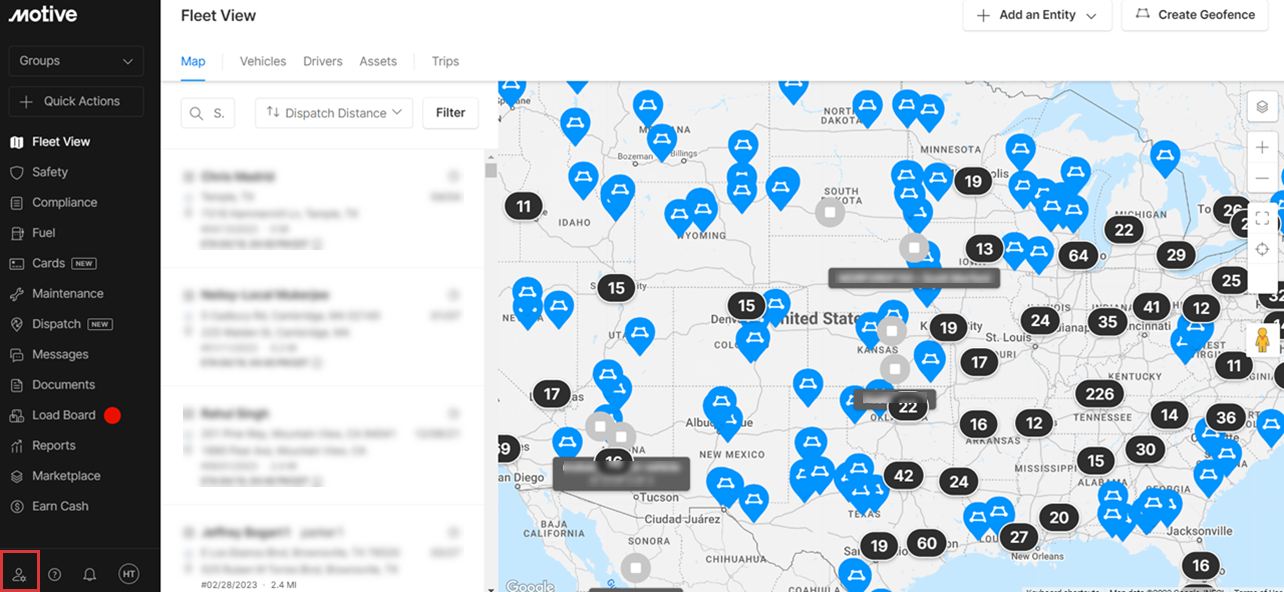
Task: Open the notifications bell
Action: click(x=90, y=574)
